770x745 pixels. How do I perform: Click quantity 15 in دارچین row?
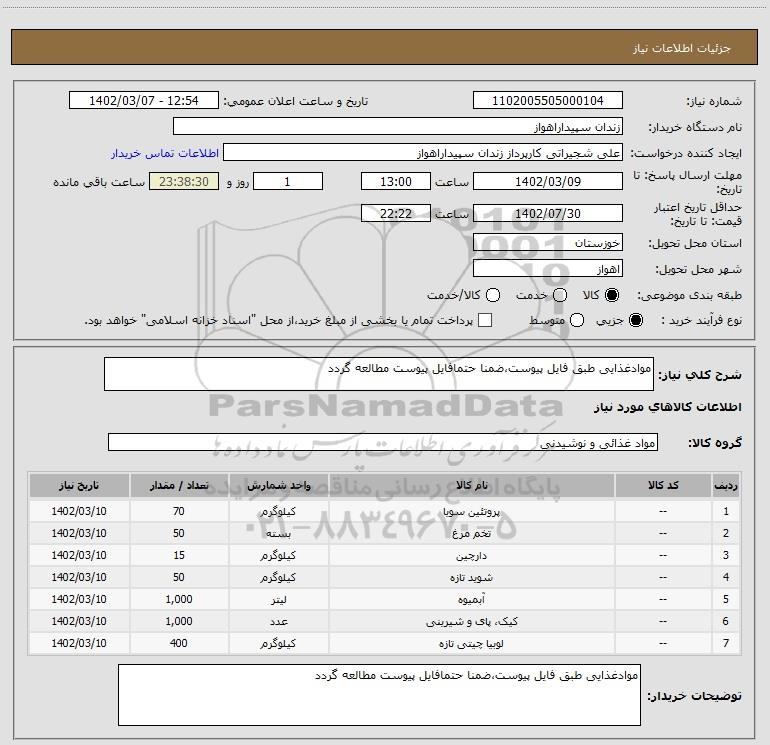coord(179,555)
